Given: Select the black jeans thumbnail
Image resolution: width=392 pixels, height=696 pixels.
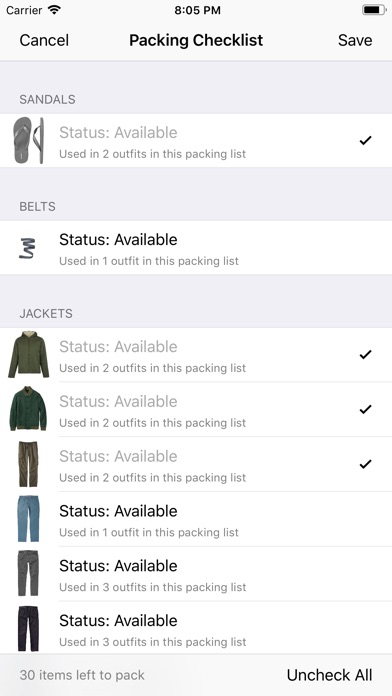Looking at the screenshot, I should click(28, 628).
